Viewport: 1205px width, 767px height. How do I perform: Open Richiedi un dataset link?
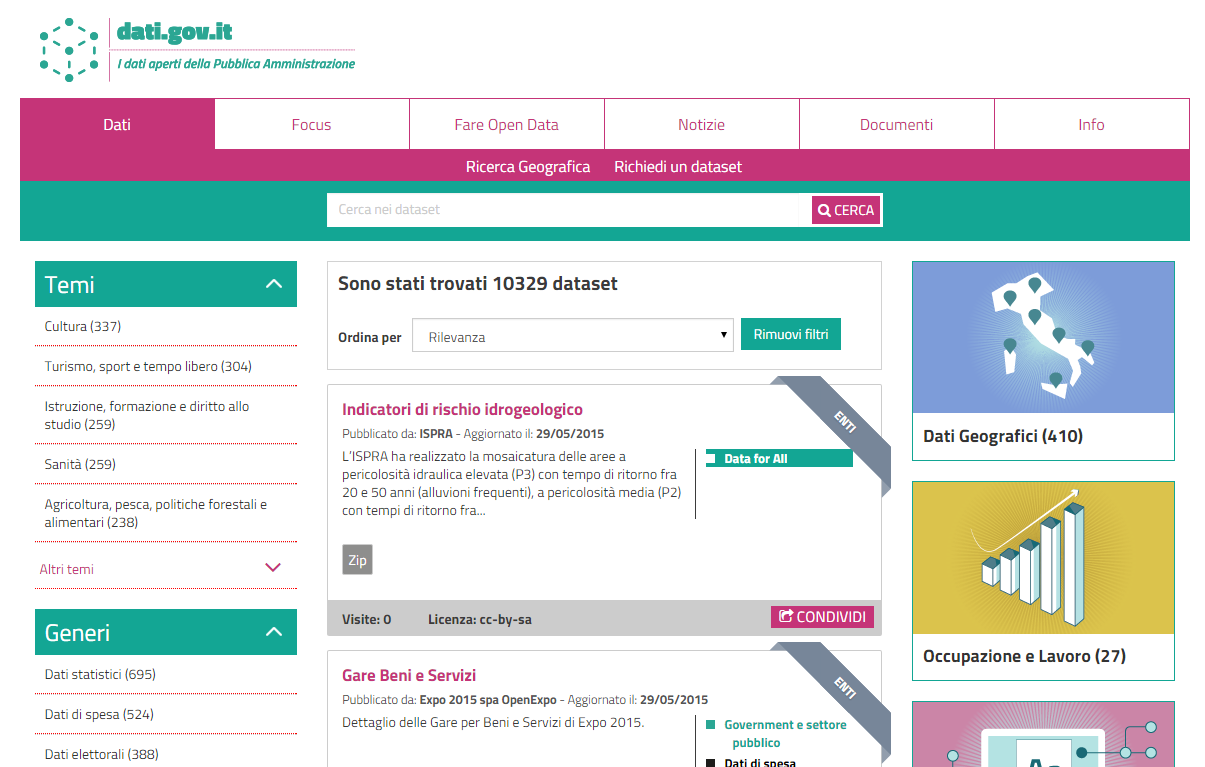click(678, 167)
